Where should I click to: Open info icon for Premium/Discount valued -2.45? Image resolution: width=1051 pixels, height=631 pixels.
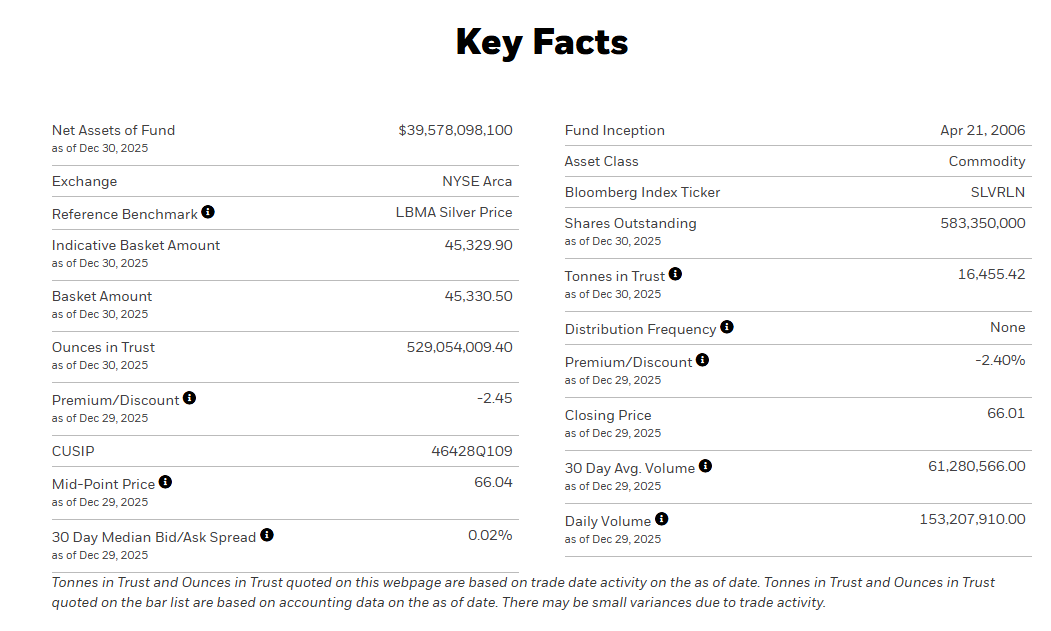coord(190,398)
